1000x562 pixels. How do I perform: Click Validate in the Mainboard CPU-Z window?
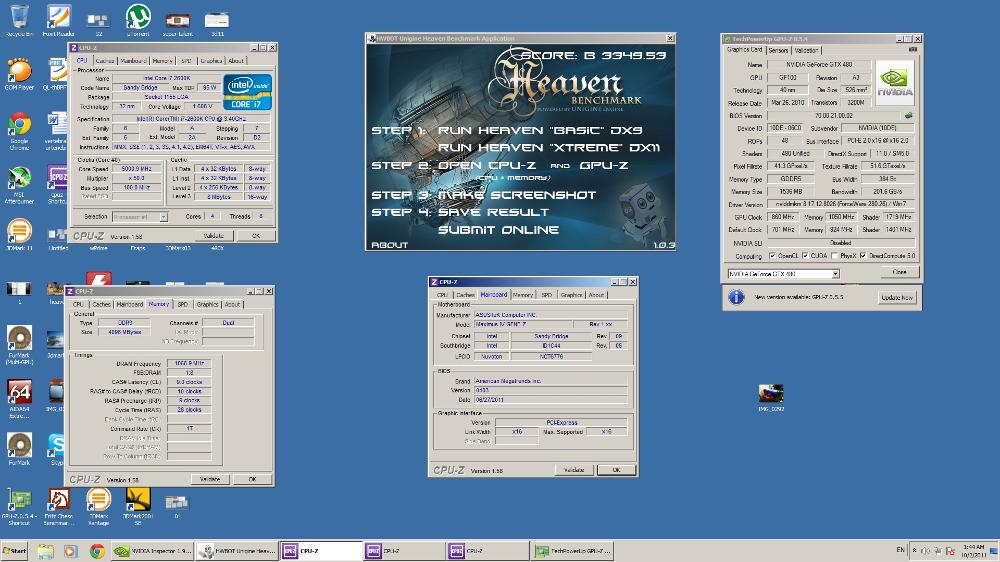tap(574, 470)
